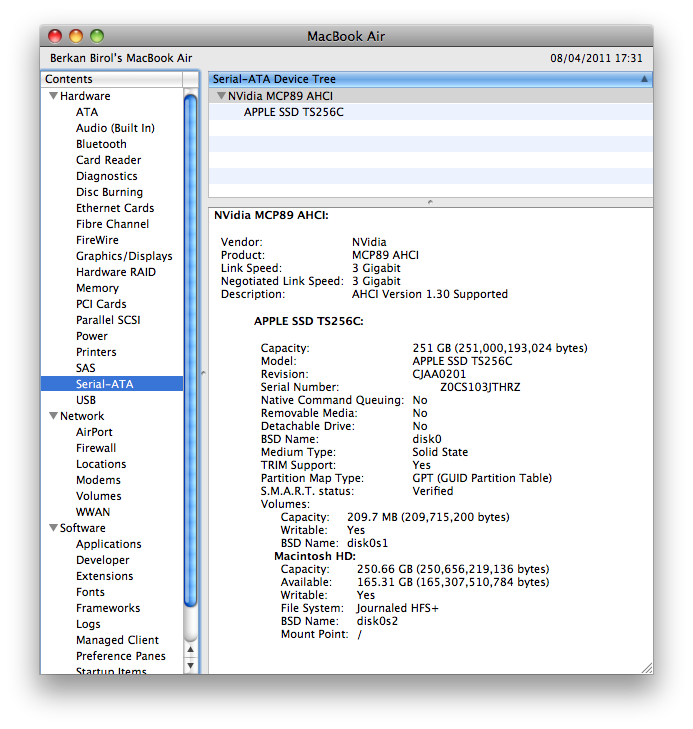Select Extensions in the sidebar
The width and height of the screenshot is (693, 729).
point(105,576)
